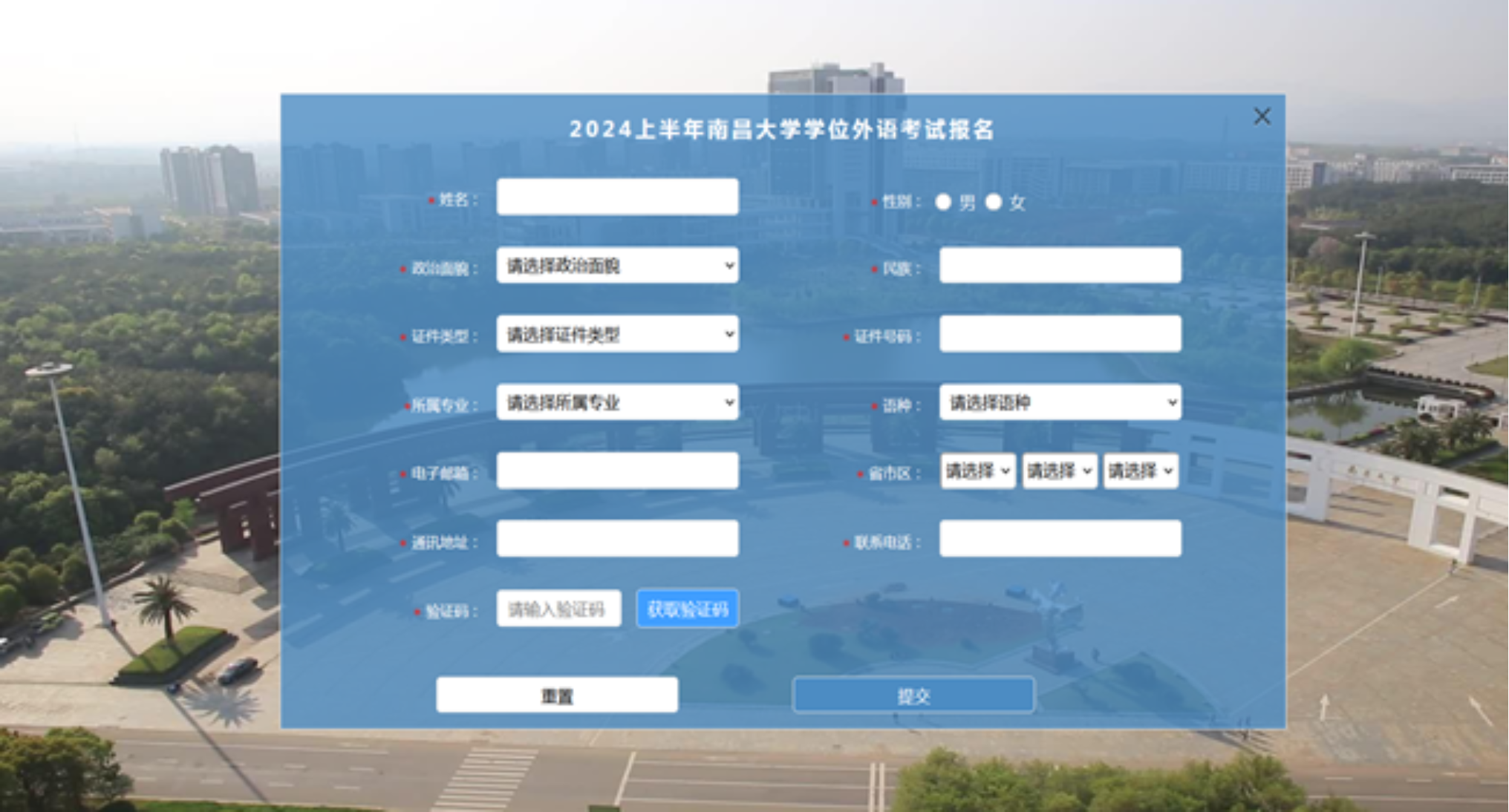
Task: Expand the 证件类型 dropdown
Action: (x=617, y=334)
